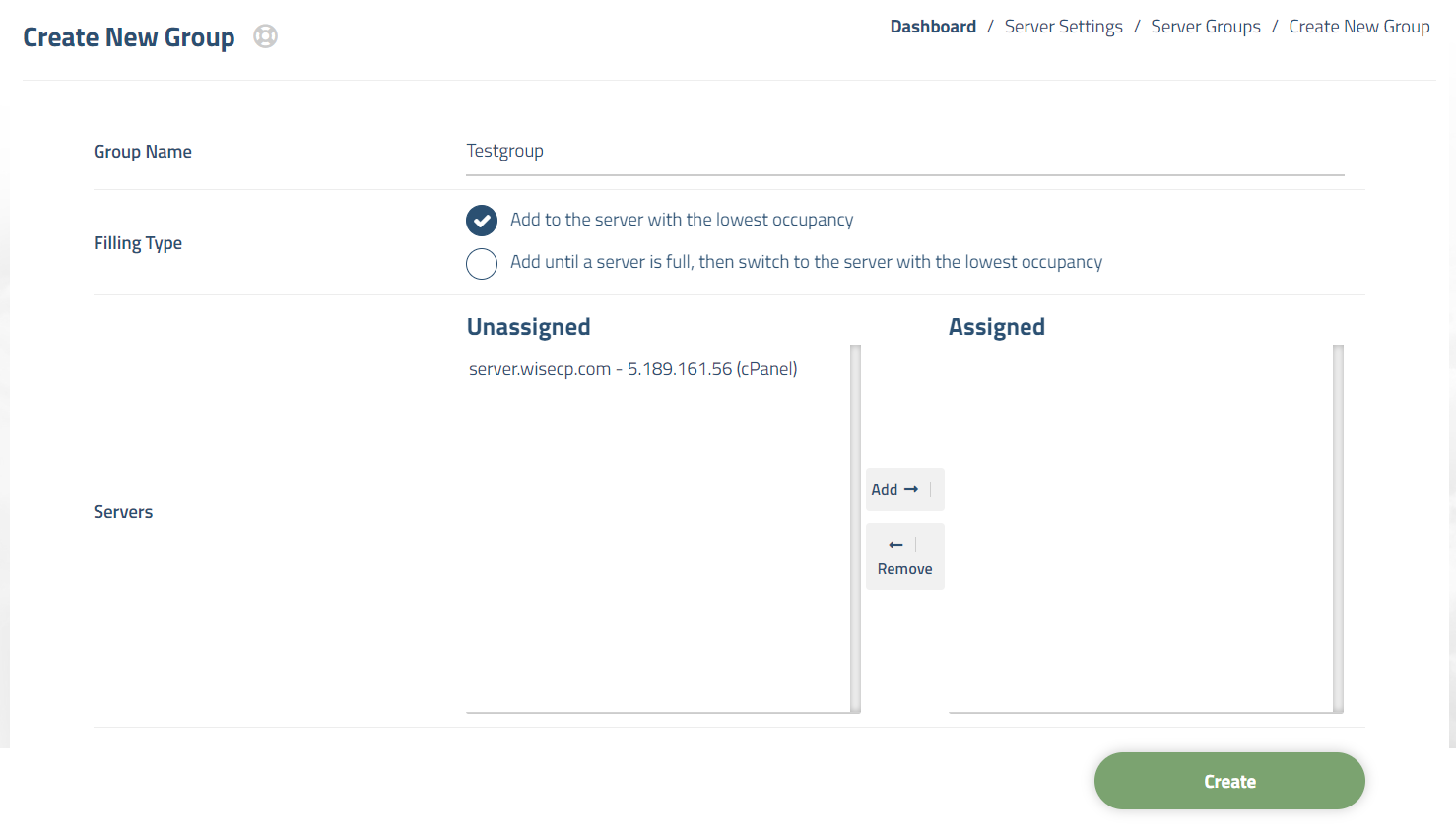Select server.wisecp.com in the Unassigned list
The image size is (1456, 838).
click(632, 369)
